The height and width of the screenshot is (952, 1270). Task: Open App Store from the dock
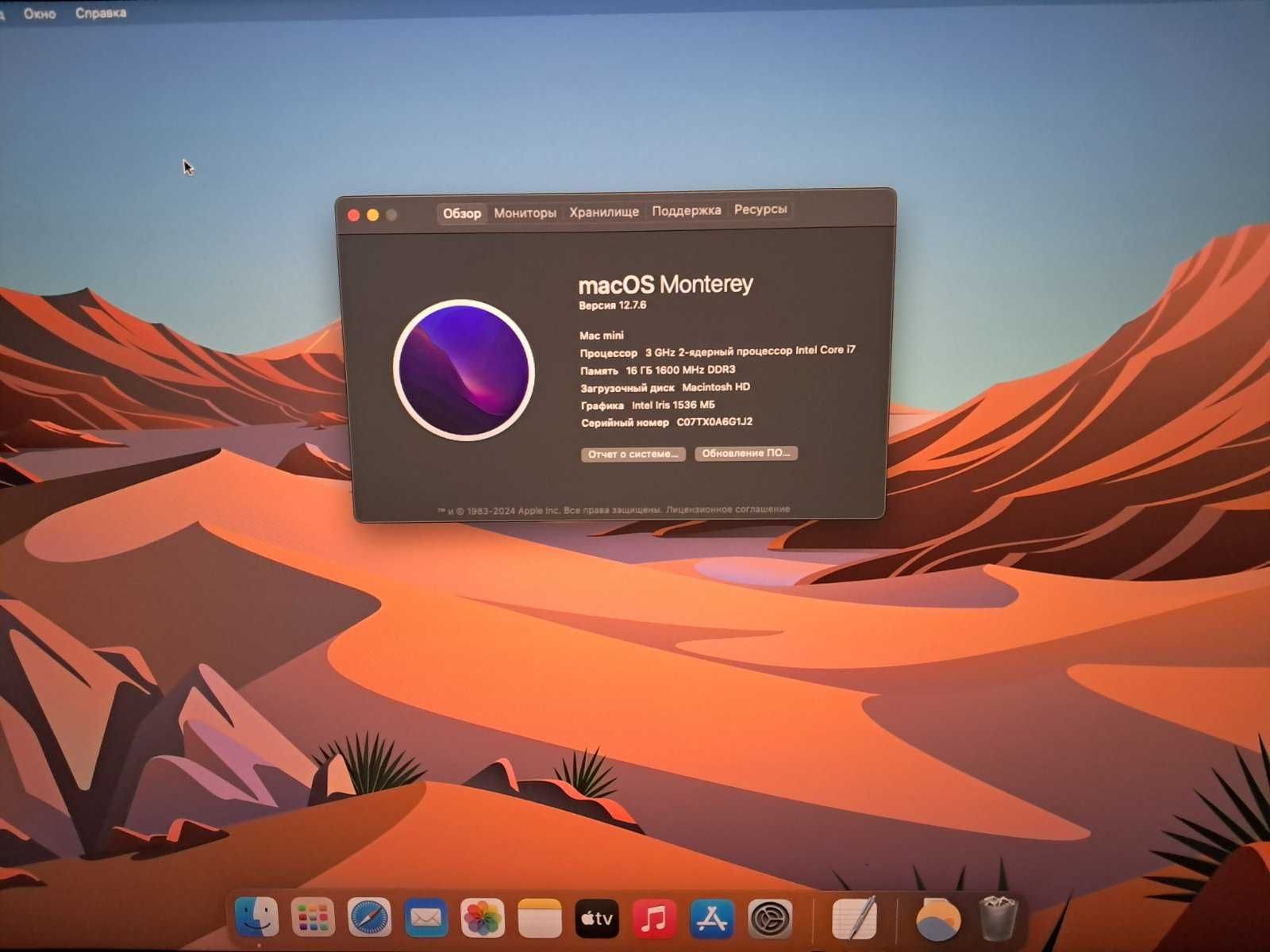coord(712,919)
